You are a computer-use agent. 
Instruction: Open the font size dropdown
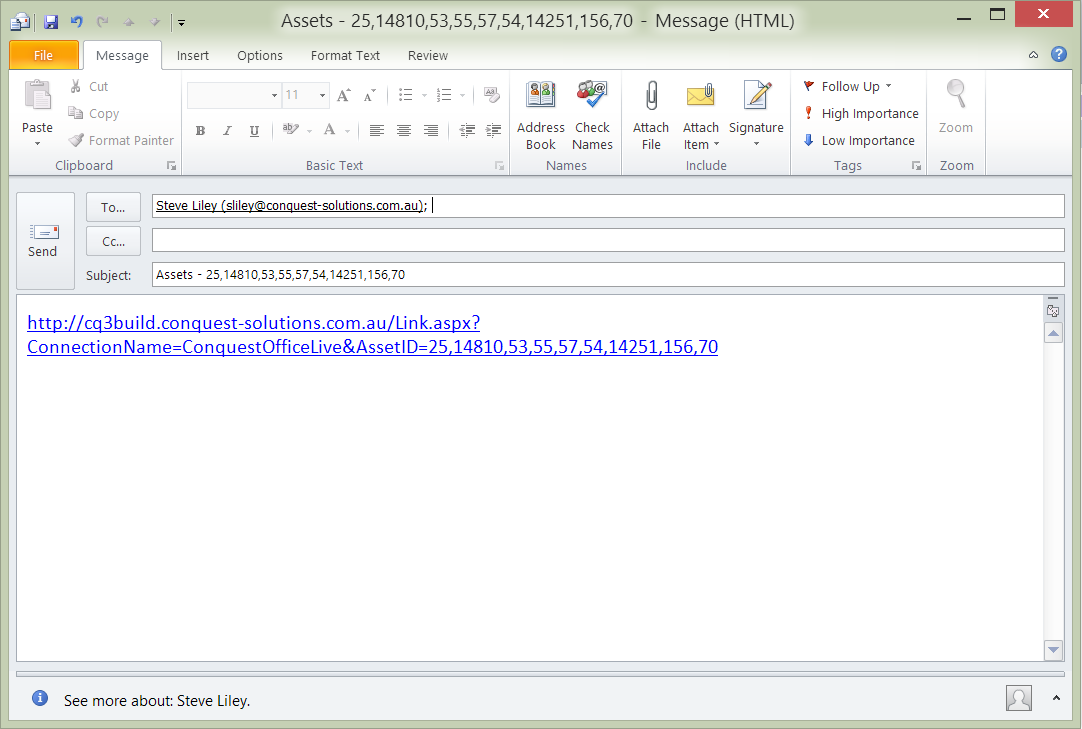pos(322,95)
